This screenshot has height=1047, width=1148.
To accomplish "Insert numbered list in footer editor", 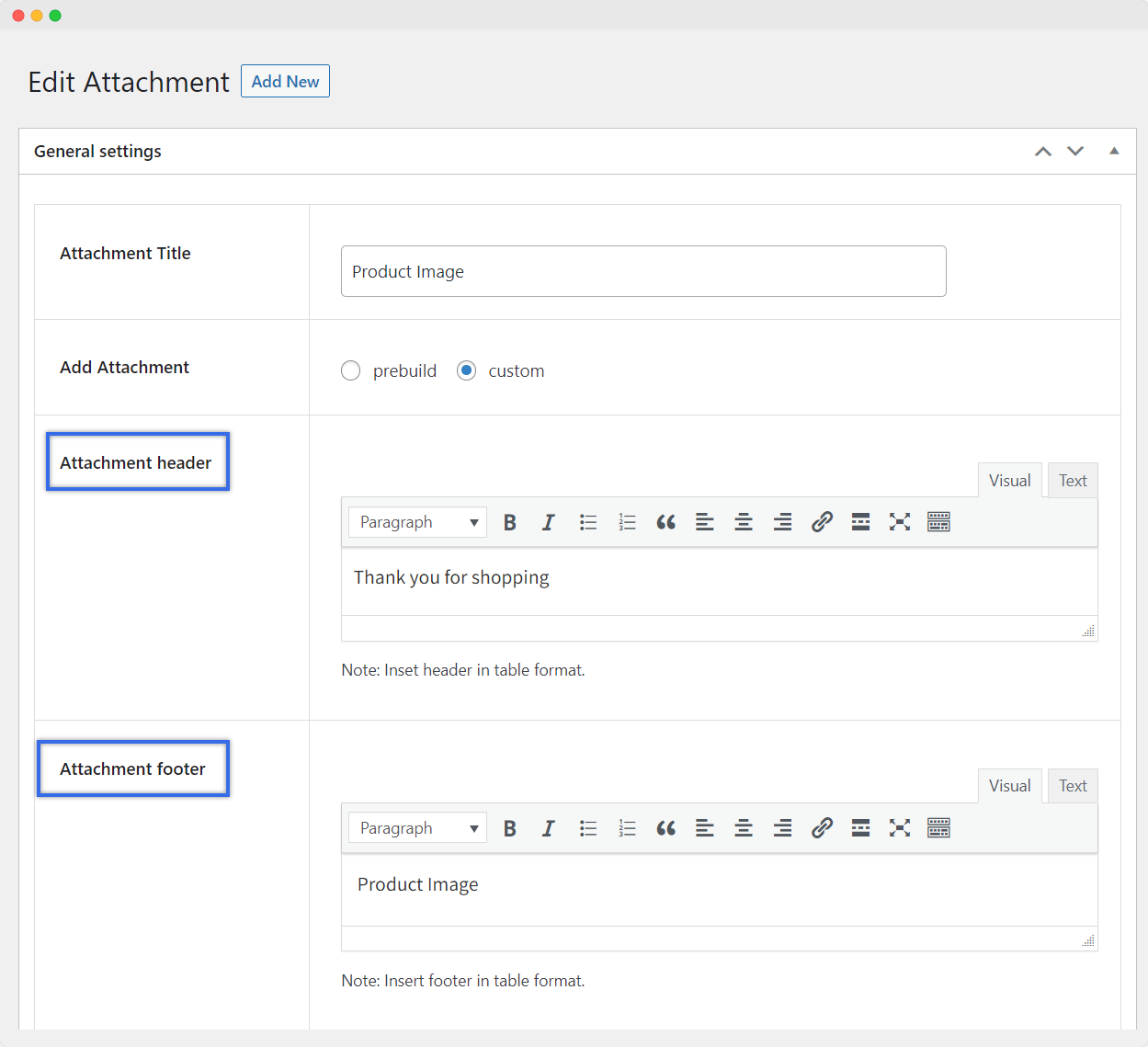I will (x=627, y=828).
